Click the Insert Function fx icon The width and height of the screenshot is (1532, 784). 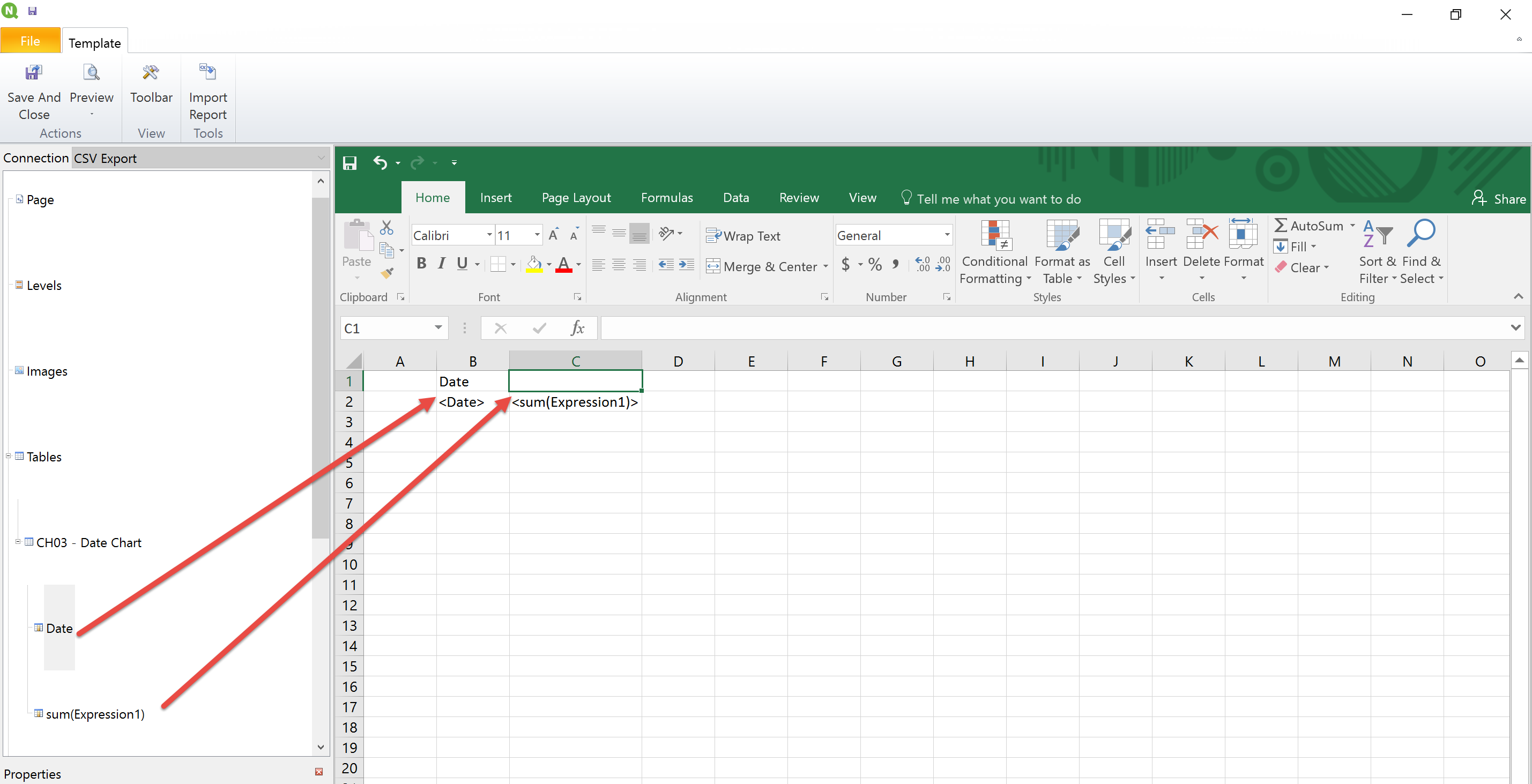point(577,328)
